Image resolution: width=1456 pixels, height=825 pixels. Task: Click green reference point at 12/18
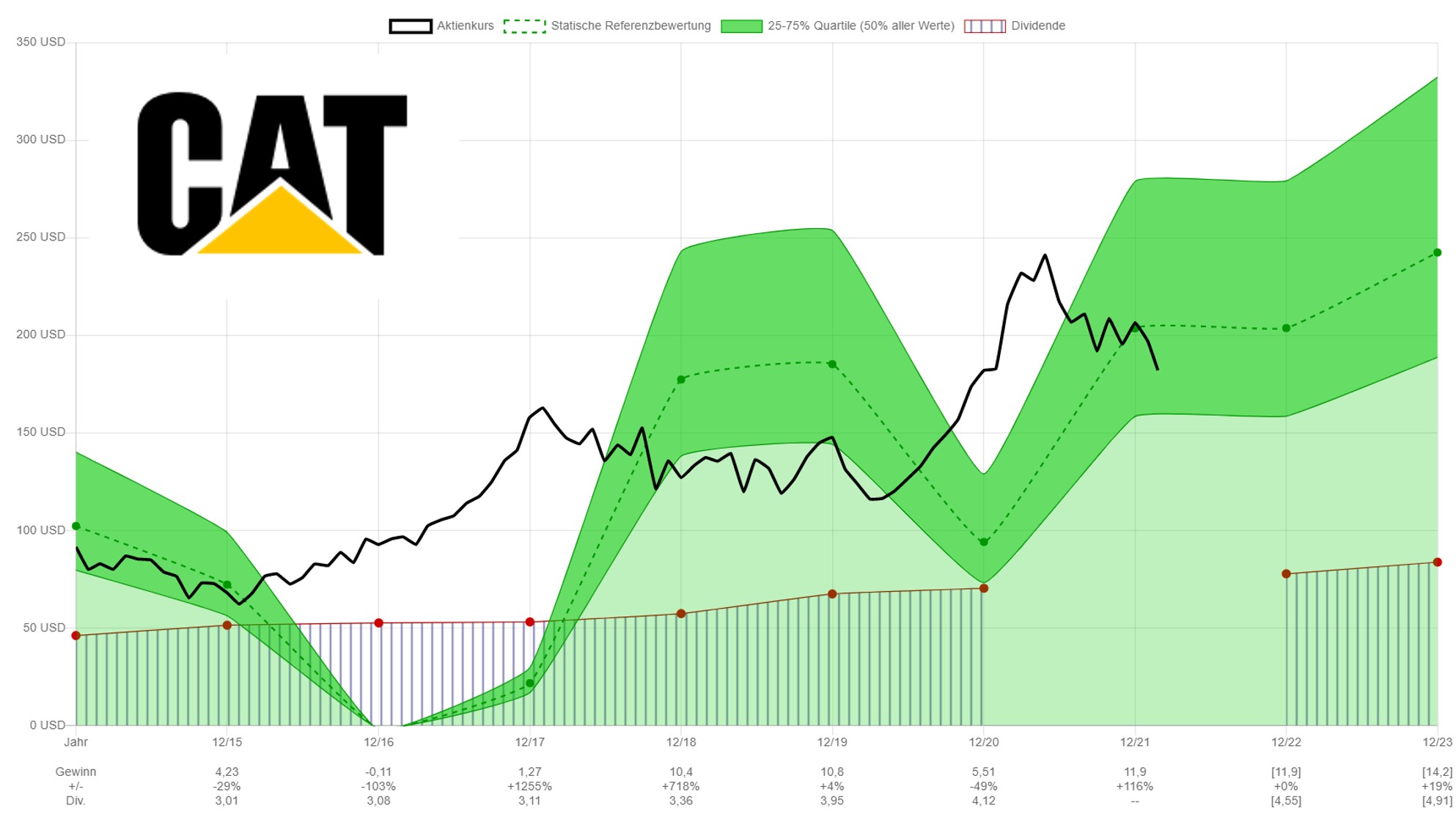681,380
